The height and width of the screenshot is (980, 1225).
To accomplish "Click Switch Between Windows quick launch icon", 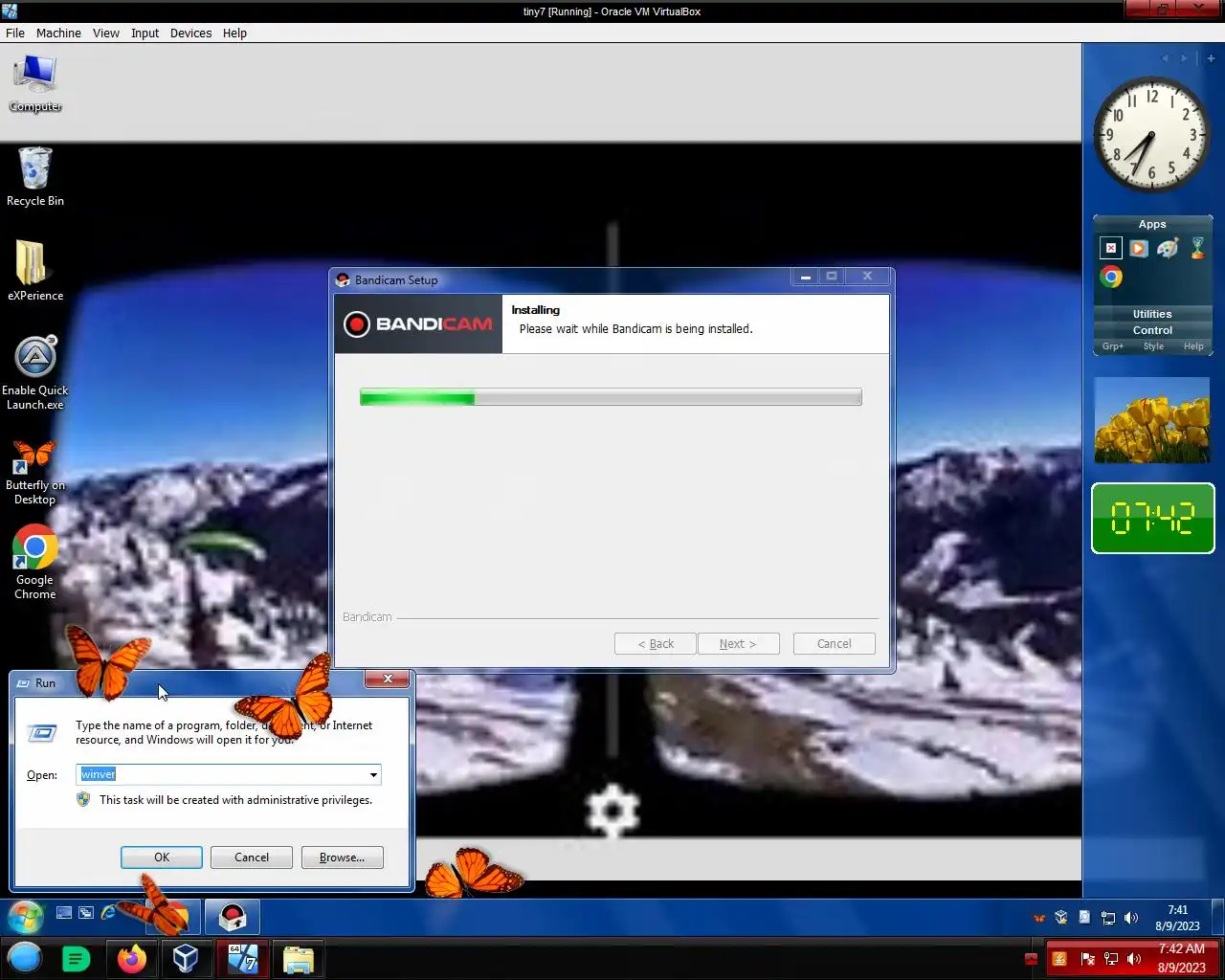I will point(86,913).
